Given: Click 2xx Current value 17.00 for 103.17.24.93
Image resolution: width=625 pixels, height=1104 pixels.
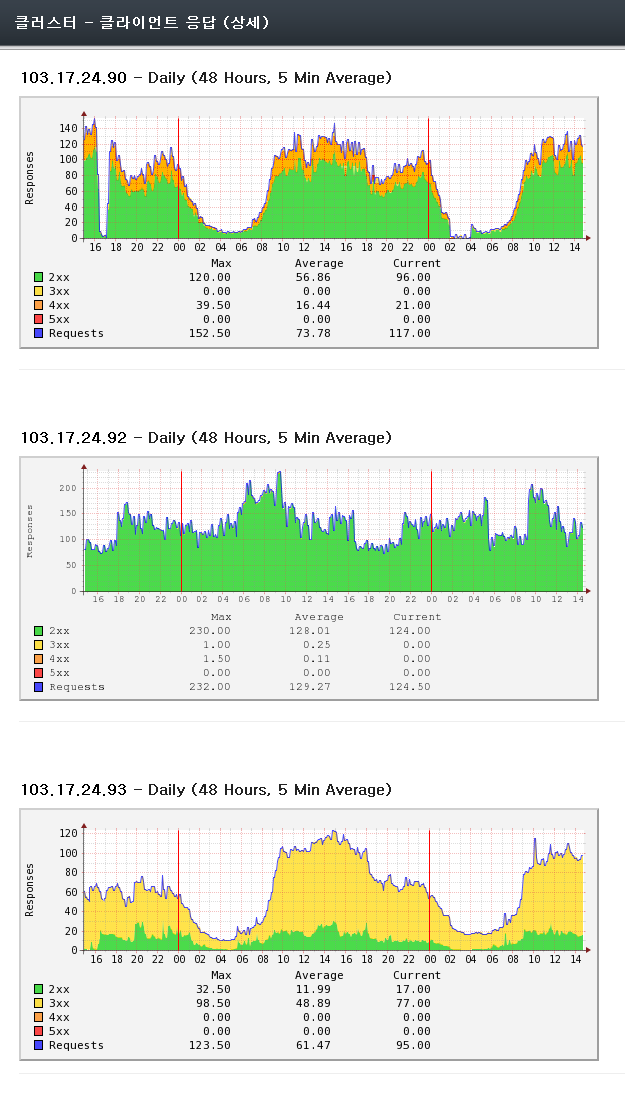Looking at the screenshot, I should click(x=413, y=989).
